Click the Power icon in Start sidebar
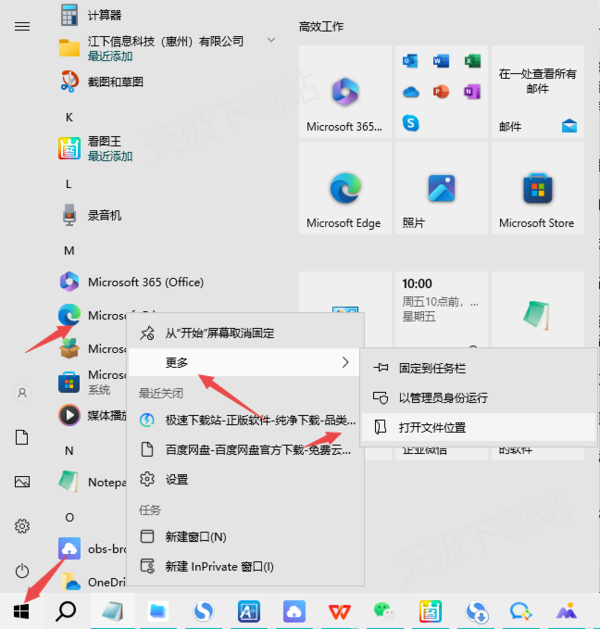Image resolution: width=600 pixels, height=629 pixels. [x=22, y=571]
